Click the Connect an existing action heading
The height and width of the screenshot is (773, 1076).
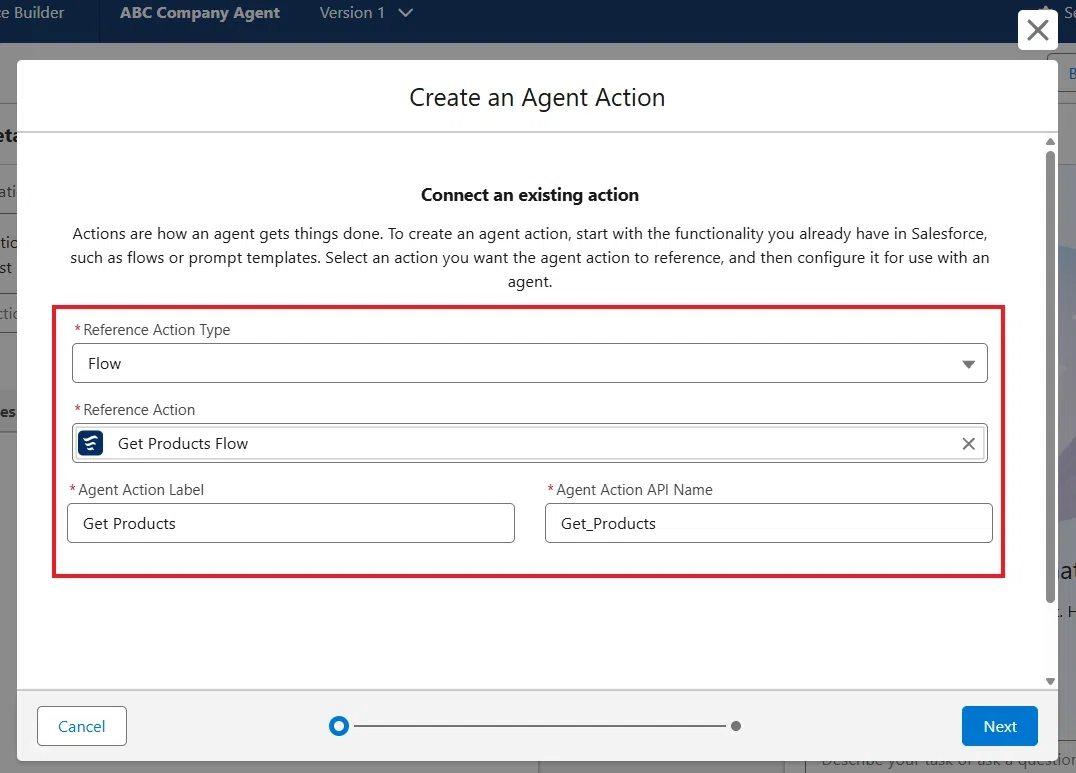529,195
